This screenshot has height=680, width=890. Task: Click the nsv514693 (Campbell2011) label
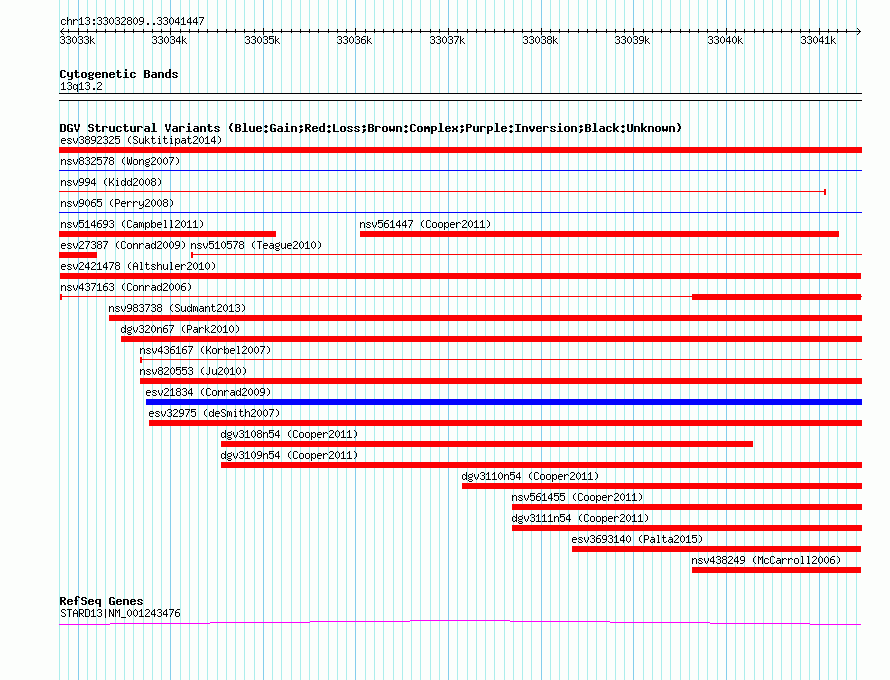[x=132, y=224]
